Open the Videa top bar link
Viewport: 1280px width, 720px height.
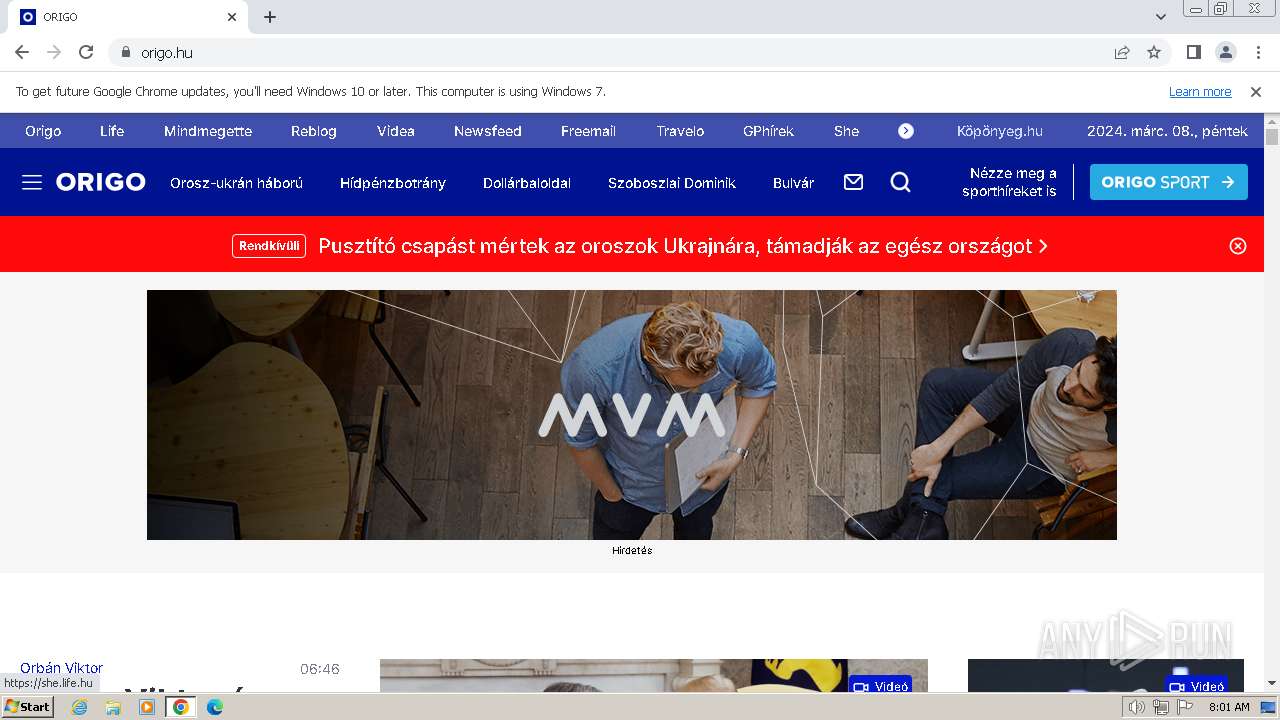(396, 131)
